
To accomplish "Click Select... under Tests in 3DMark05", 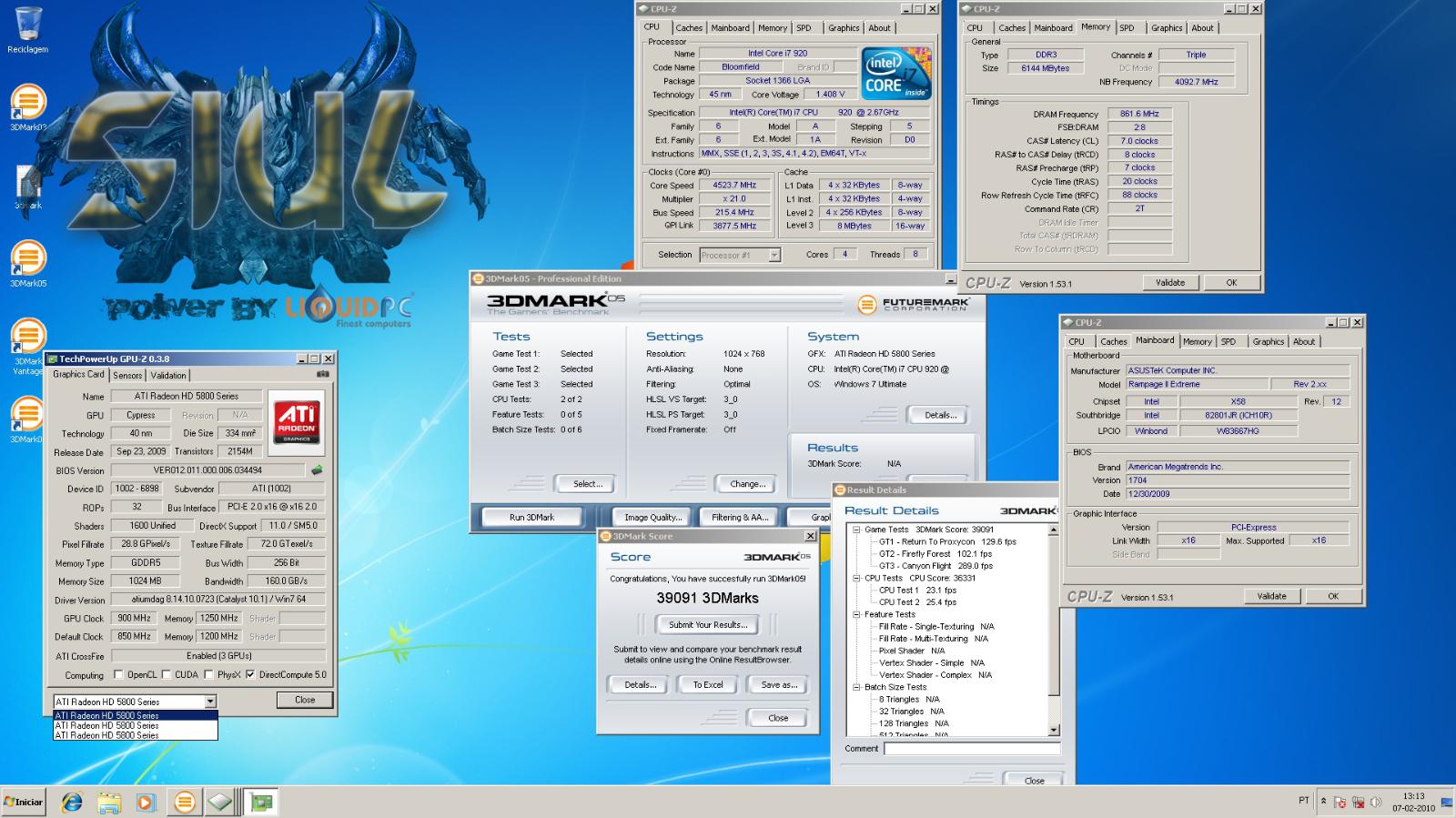I will pyautogui.click(x=588, y=484).
